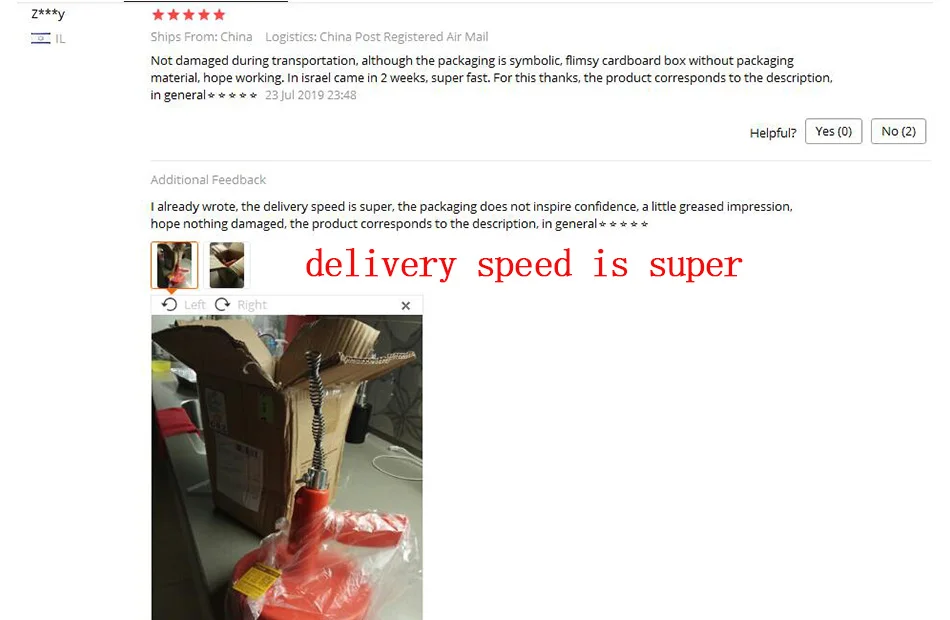Click the Israel flag icon

(x=41, y=38)
